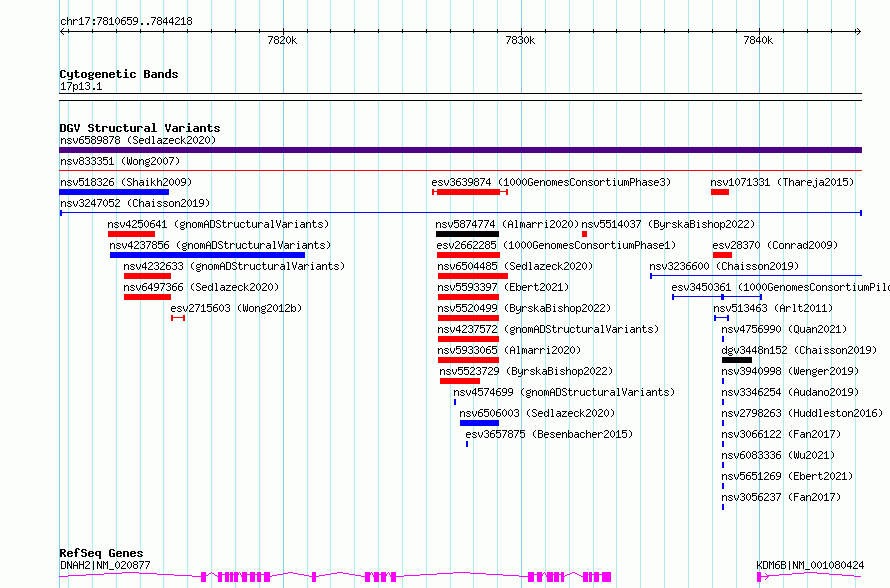The height and width of the screenshot is (588, 890).
Task: Click nsv5651269 (Ebert2021) label
Action: 787,476
